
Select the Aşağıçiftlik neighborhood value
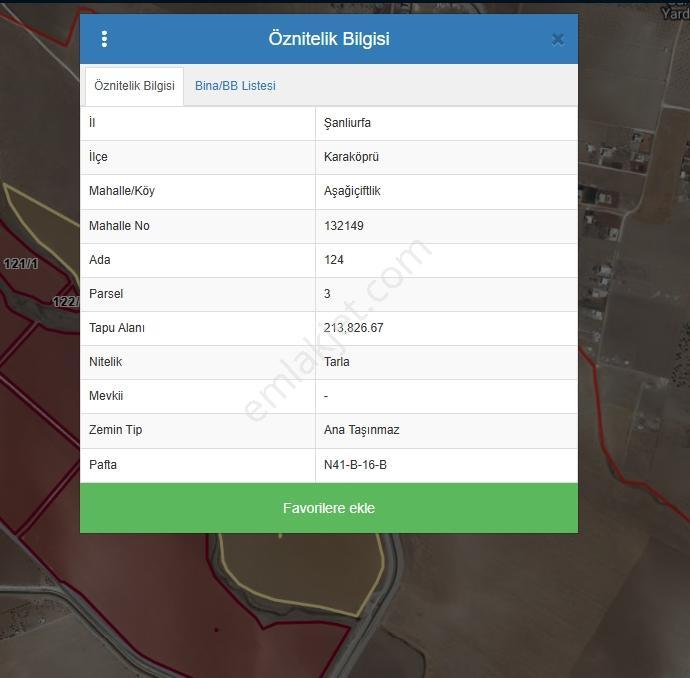point(352,191)
